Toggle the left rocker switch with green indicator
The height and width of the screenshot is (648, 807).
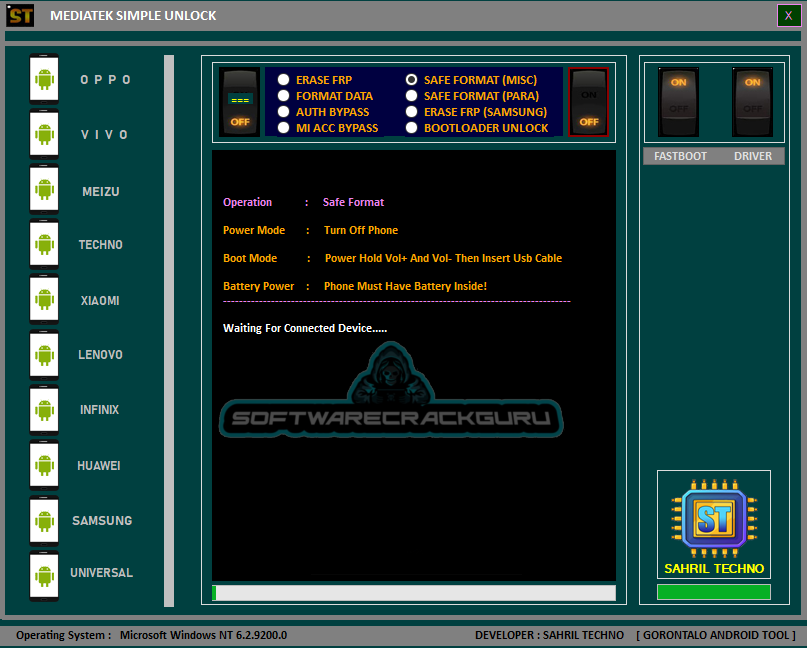[x=239, y=102]
